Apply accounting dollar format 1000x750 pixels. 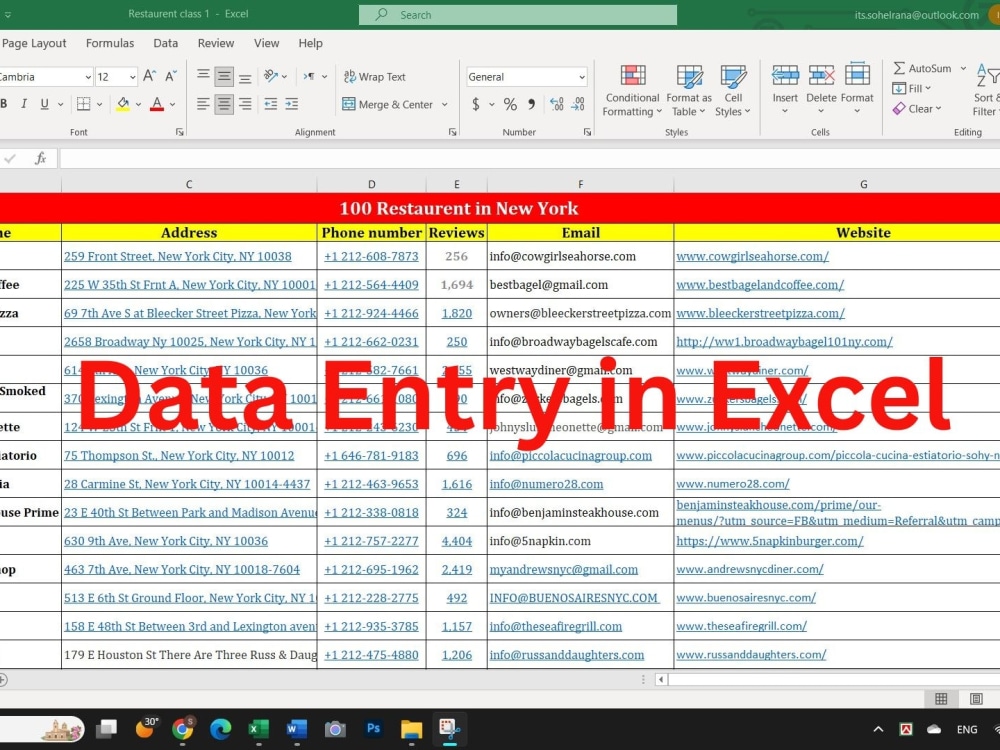click(x=476, y=104)
